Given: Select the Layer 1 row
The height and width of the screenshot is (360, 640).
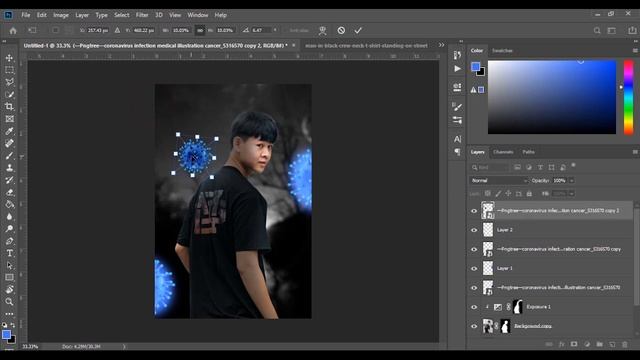Looking at the screenshot, I should [551, 269].
